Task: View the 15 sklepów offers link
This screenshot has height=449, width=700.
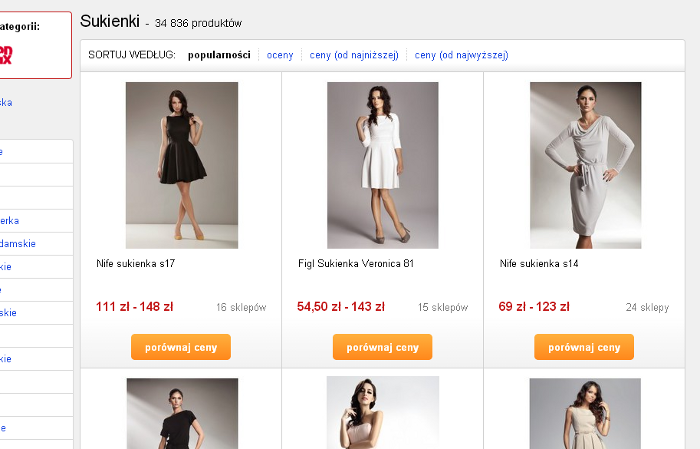Action: point(442,308)
